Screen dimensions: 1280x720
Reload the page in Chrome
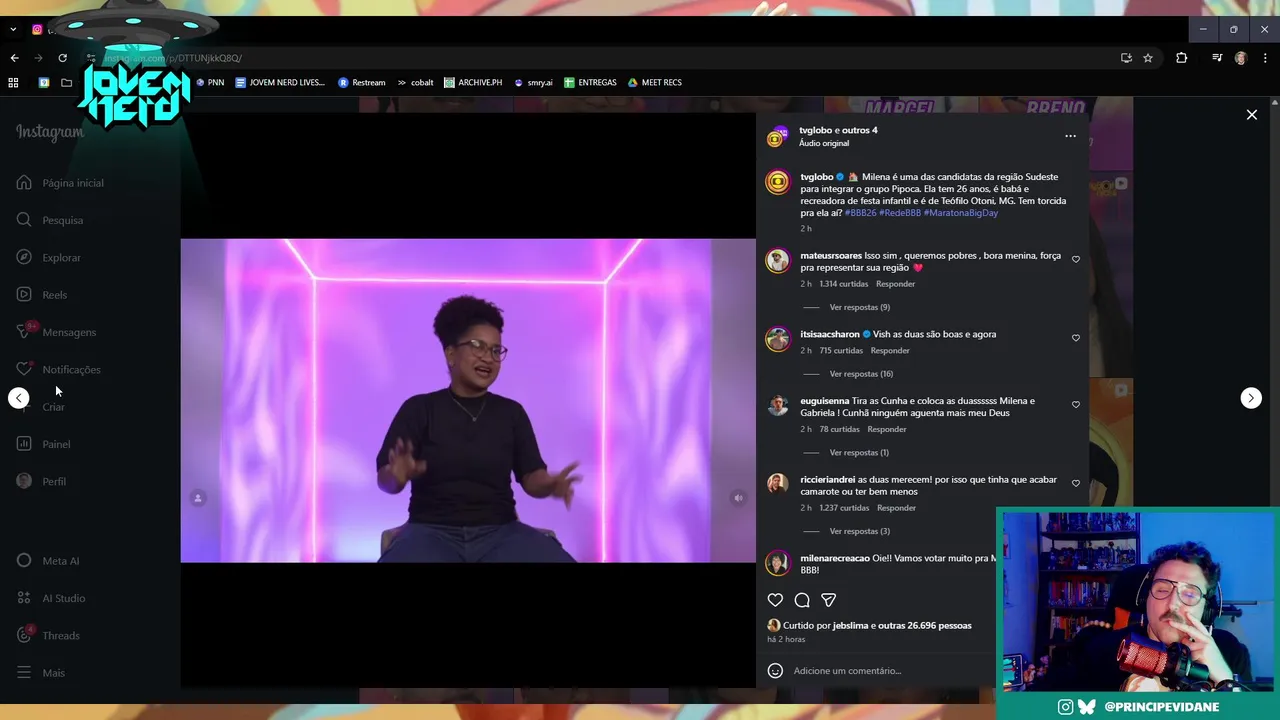click(x=62, y=58)
